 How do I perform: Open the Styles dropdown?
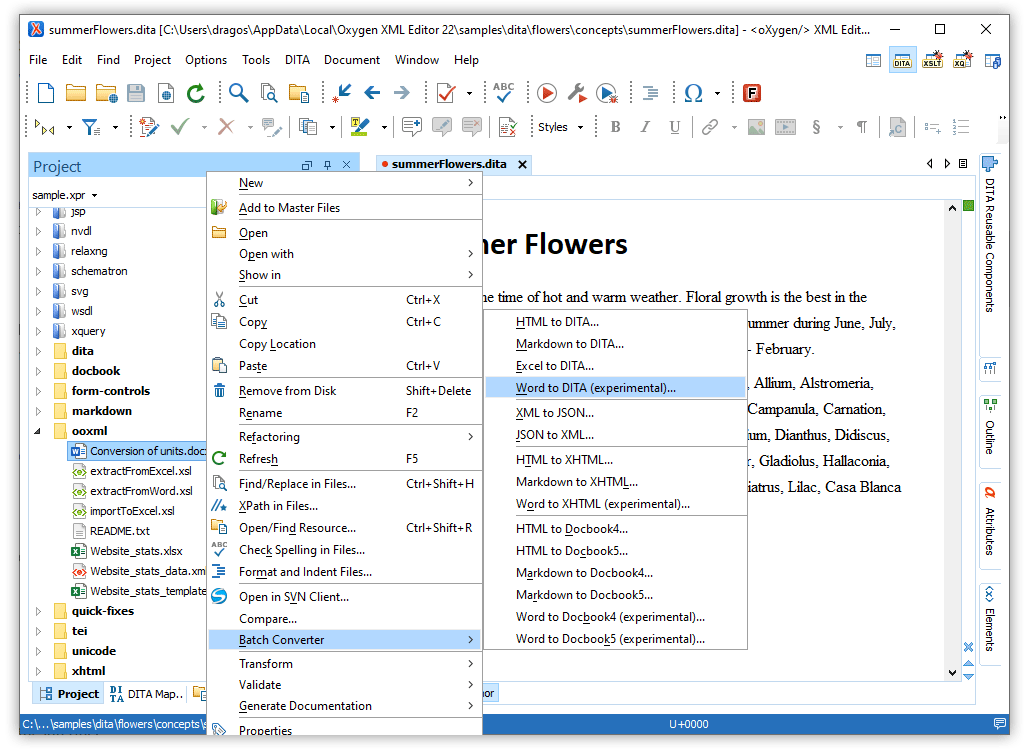(x=560, y=127)
